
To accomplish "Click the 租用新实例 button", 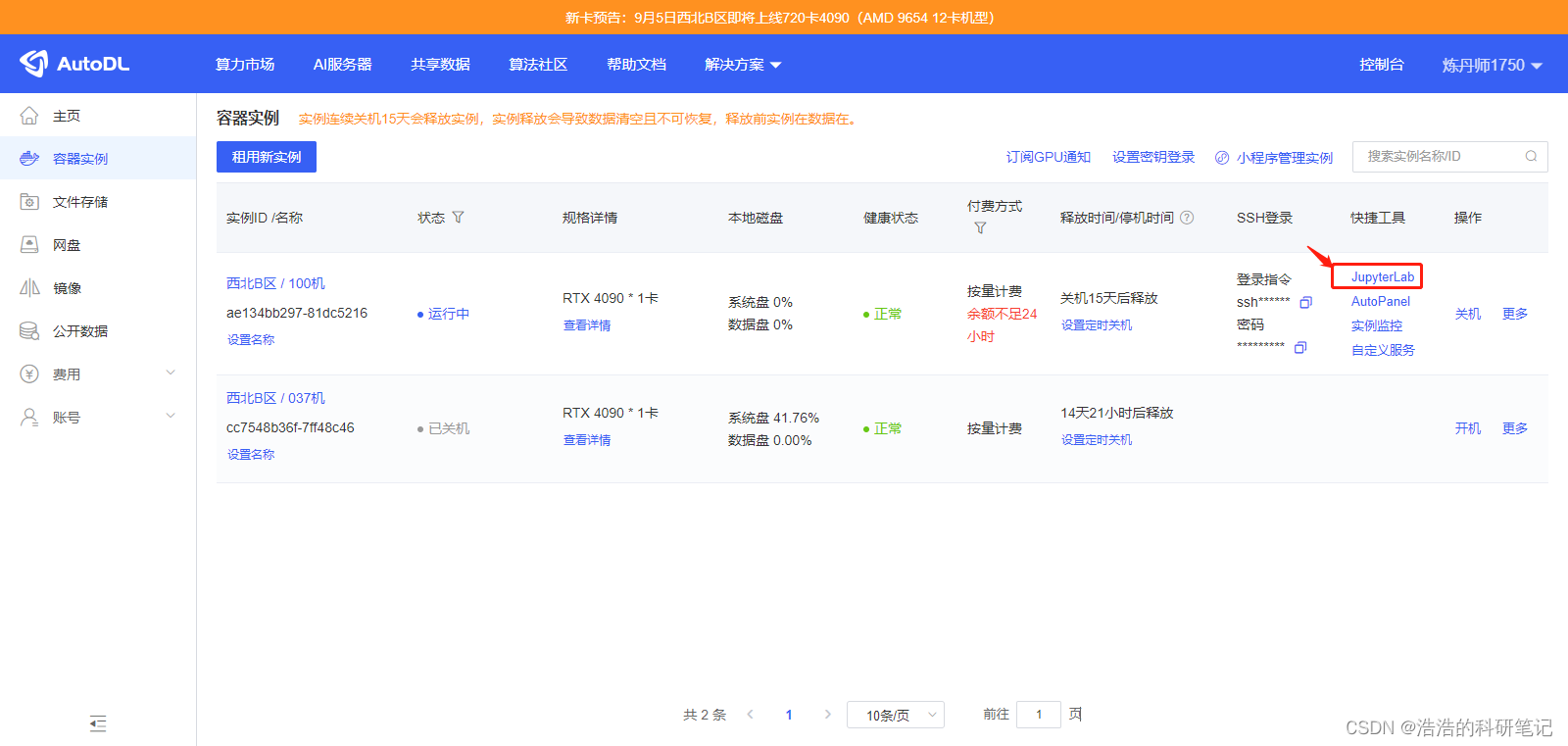I will 267,157.
